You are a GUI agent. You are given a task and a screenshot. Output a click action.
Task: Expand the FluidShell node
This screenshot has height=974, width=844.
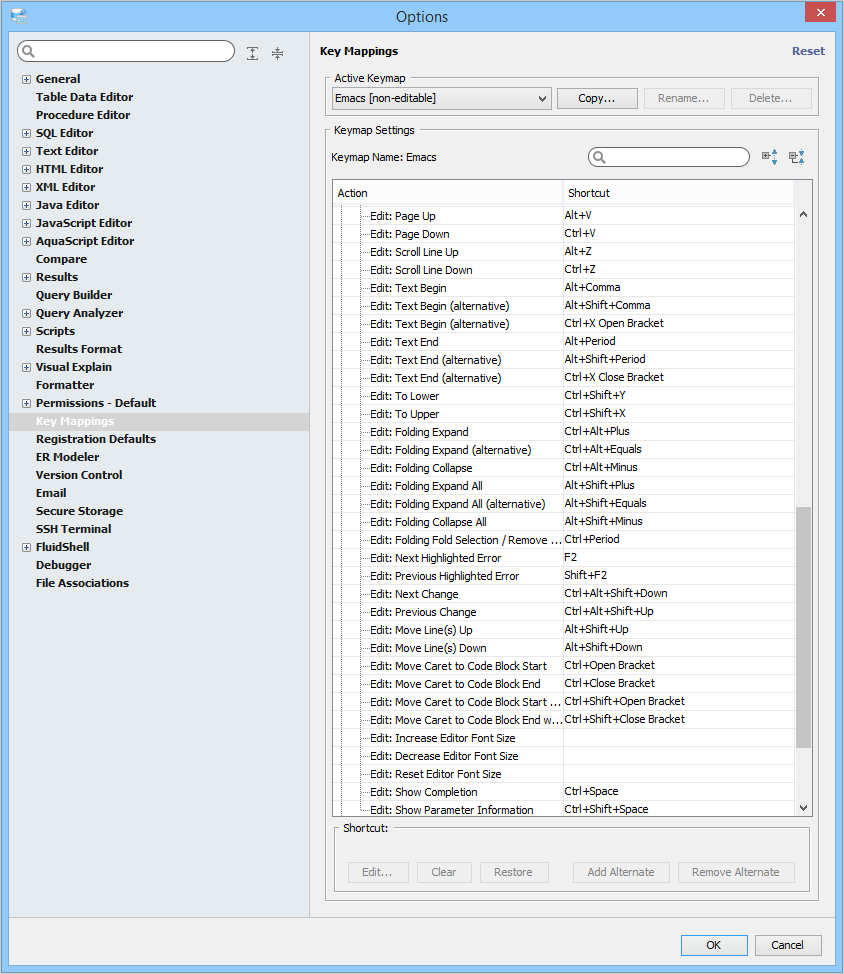click(26, 548)
